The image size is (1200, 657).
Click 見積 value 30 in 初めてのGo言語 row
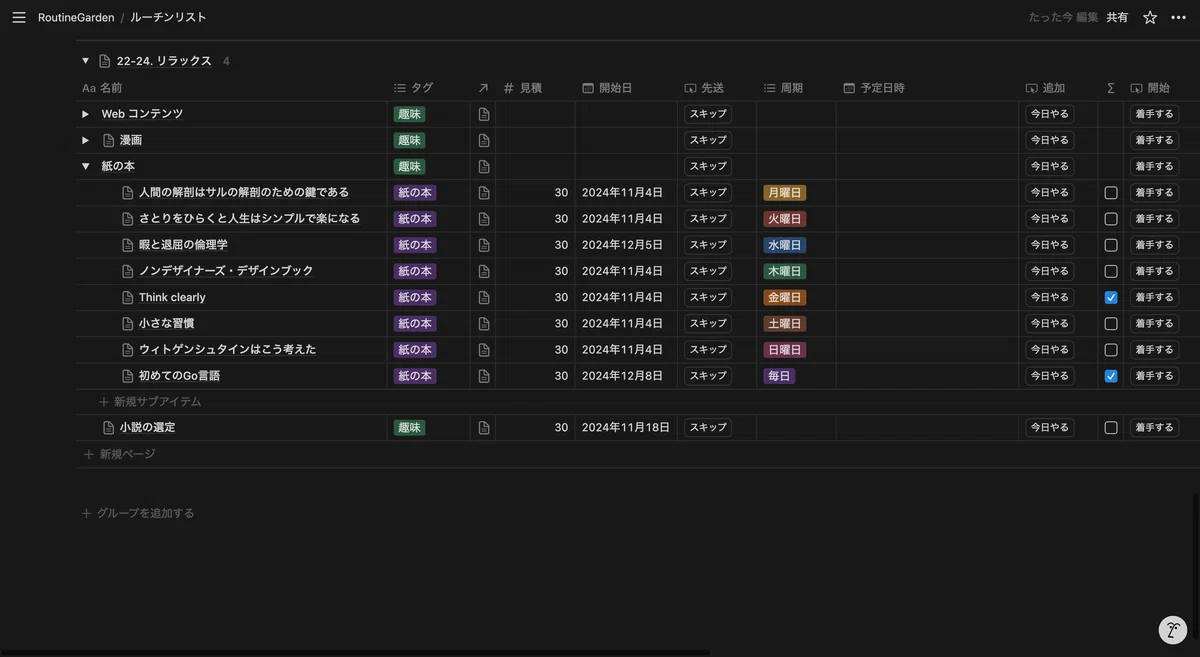coord(561,376)
